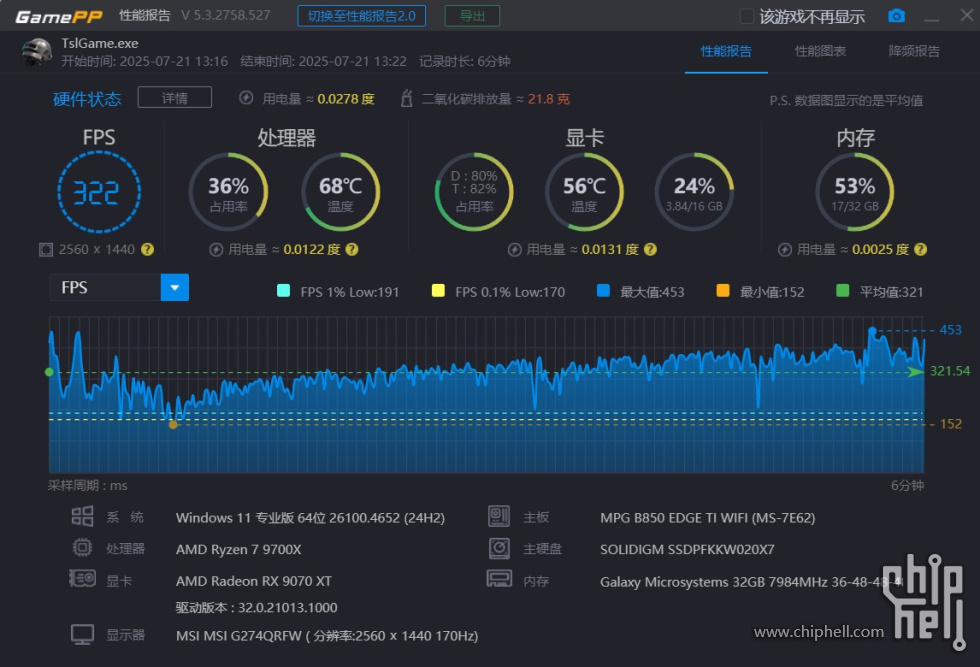Open the help icon next to 2560 x 1440

(148, 249)
